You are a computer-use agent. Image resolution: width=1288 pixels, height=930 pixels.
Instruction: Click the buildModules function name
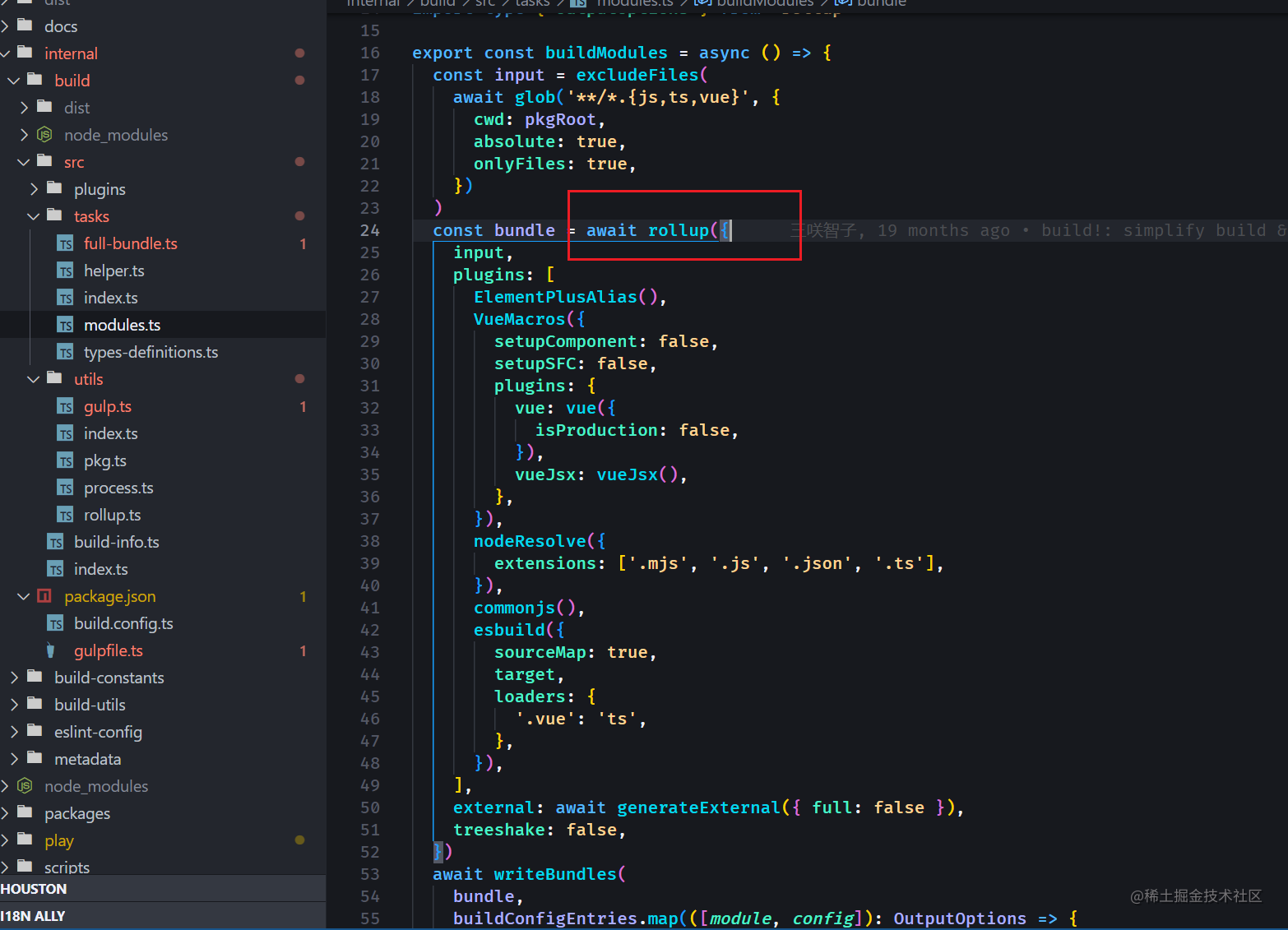pos(606,53)
